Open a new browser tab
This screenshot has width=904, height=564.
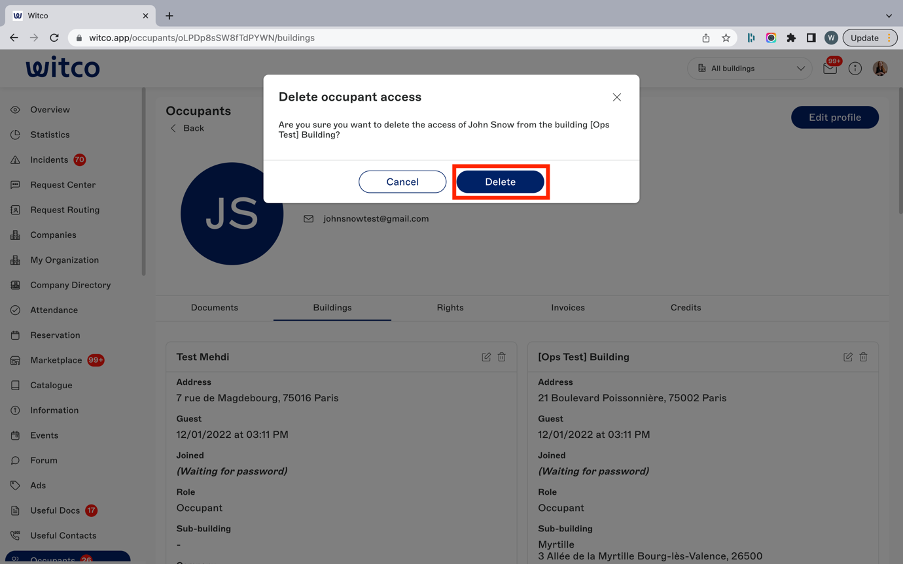click(x=169, y=16)
